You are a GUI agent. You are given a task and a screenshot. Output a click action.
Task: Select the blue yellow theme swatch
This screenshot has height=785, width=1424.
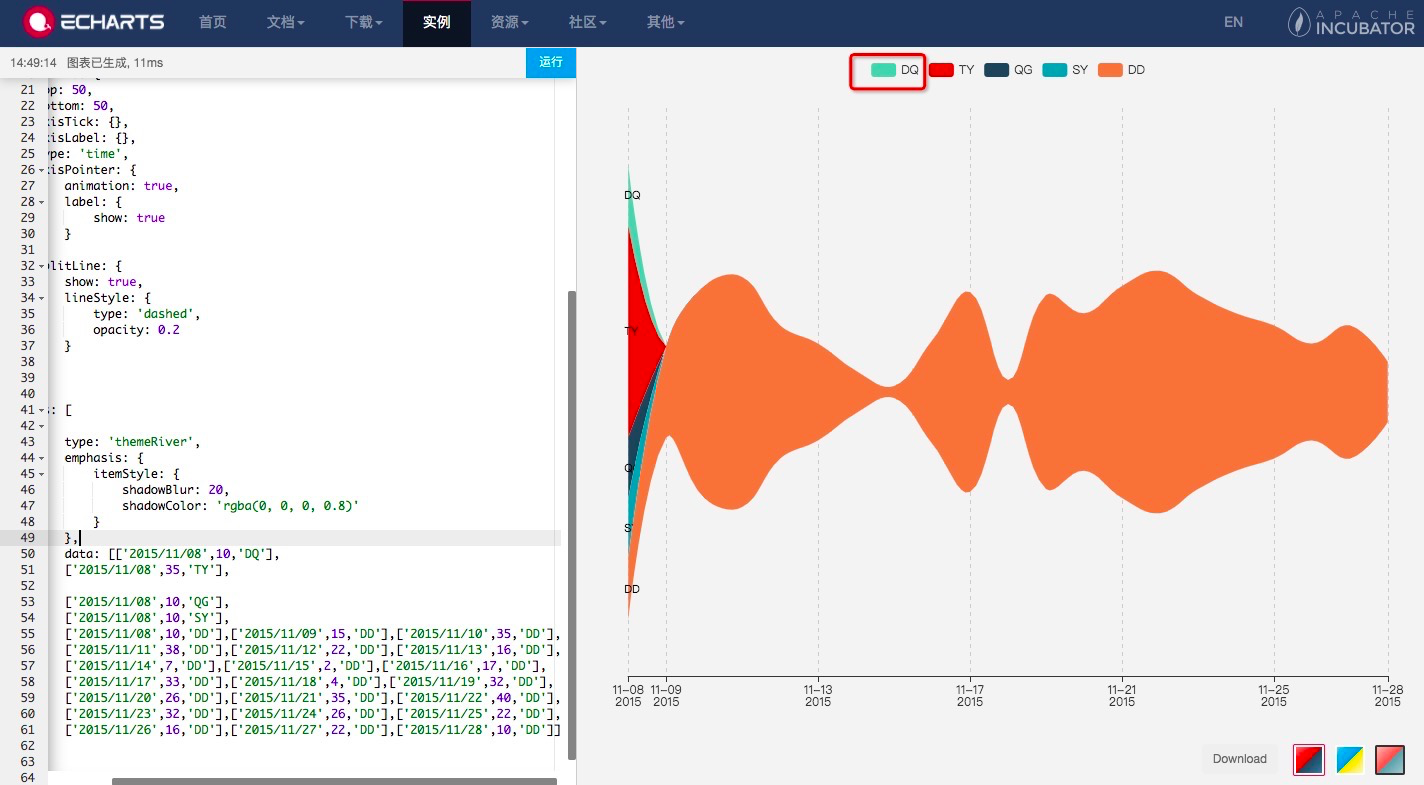pyautogui.click(x=1350, y=759)
